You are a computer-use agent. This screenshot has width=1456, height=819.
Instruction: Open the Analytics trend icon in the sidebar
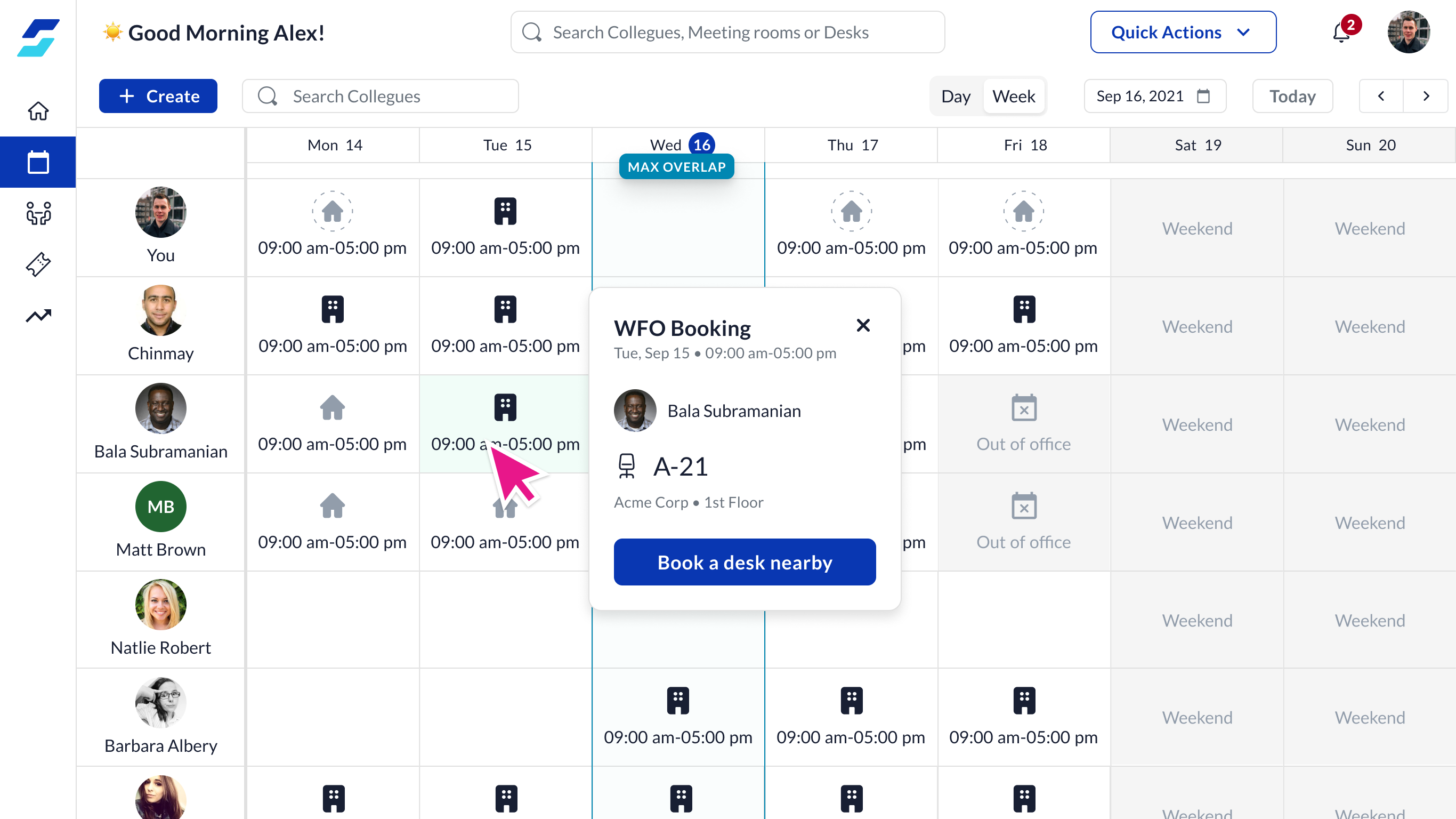point(38,316)
